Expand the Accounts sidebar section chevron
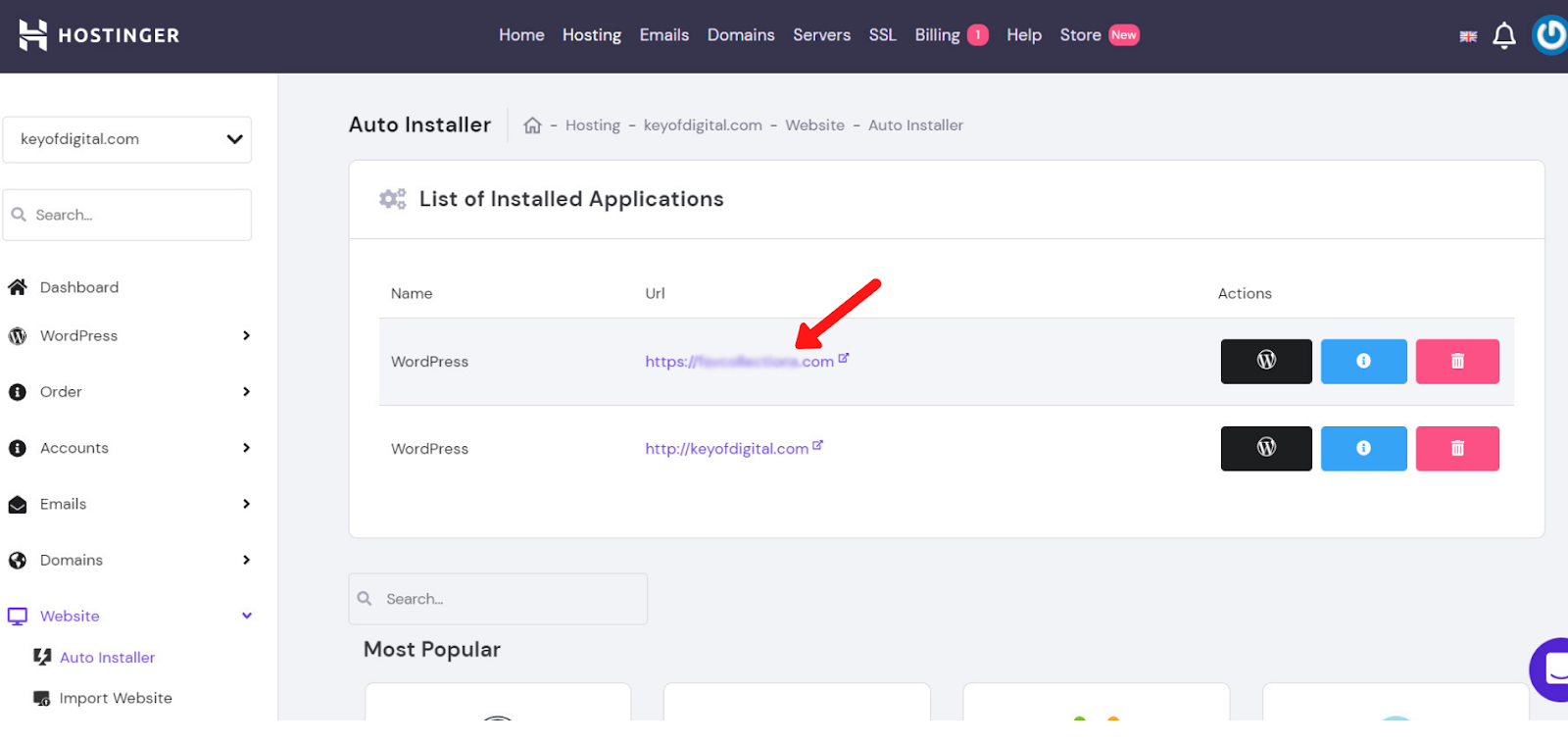The image size is (1568, 742). coord(246,447)
